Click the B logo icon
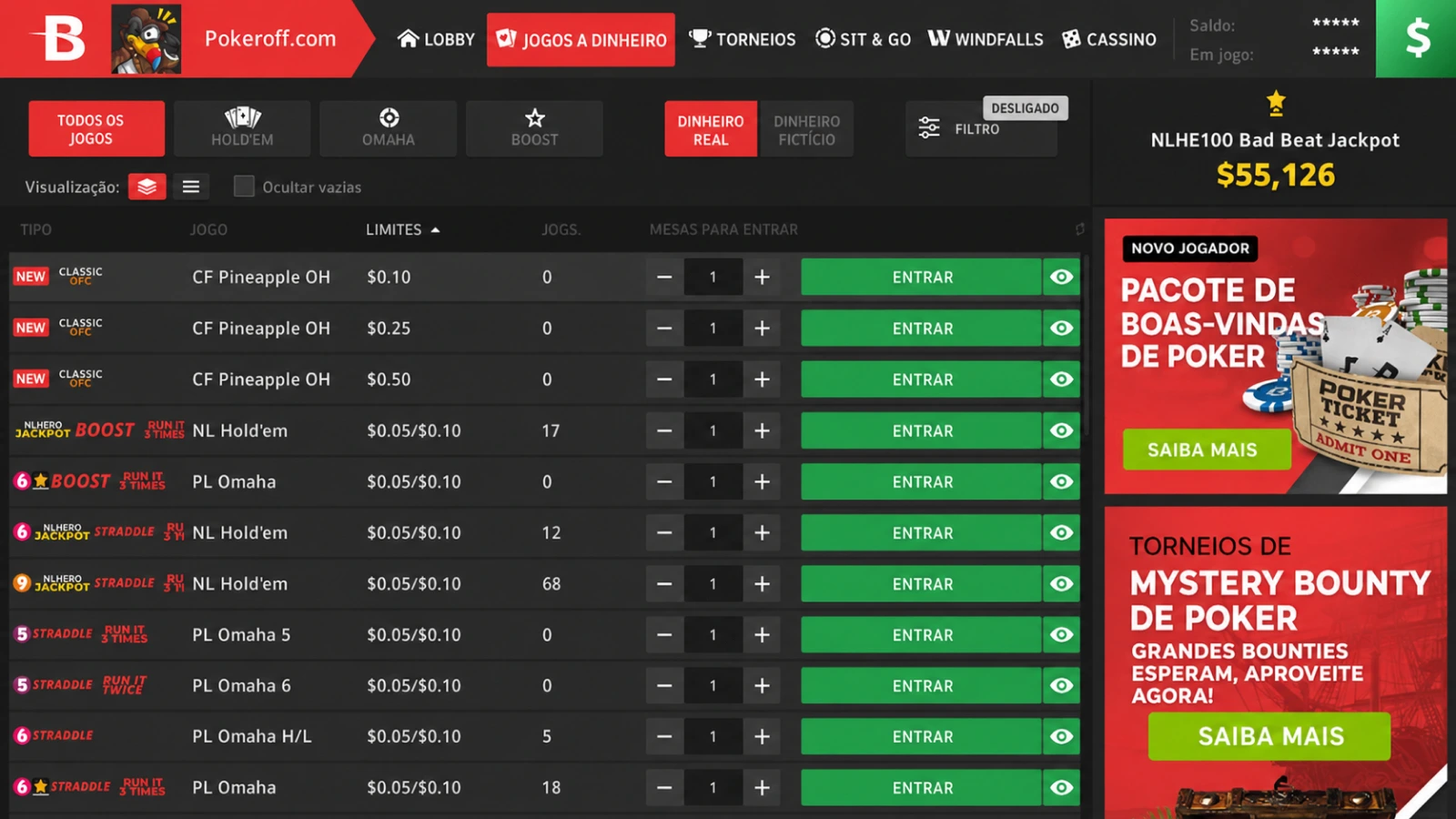 58,38
